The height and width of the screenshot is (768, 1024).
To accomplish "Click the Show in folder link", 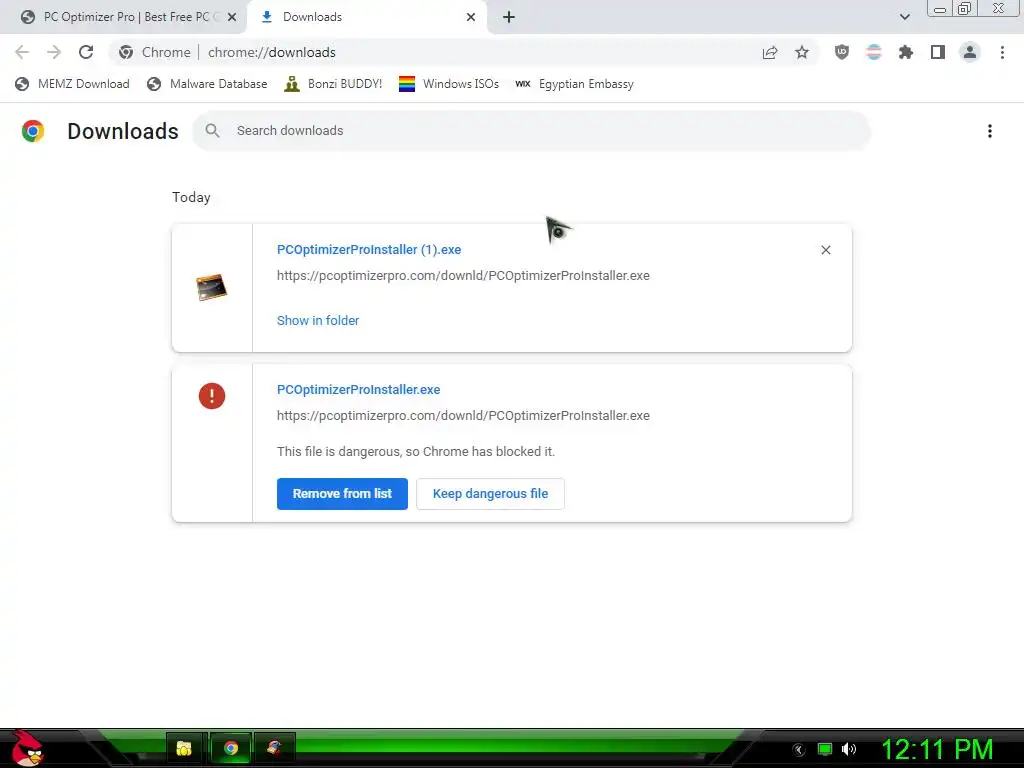I will pyautogui.click(x=318, y=321).
